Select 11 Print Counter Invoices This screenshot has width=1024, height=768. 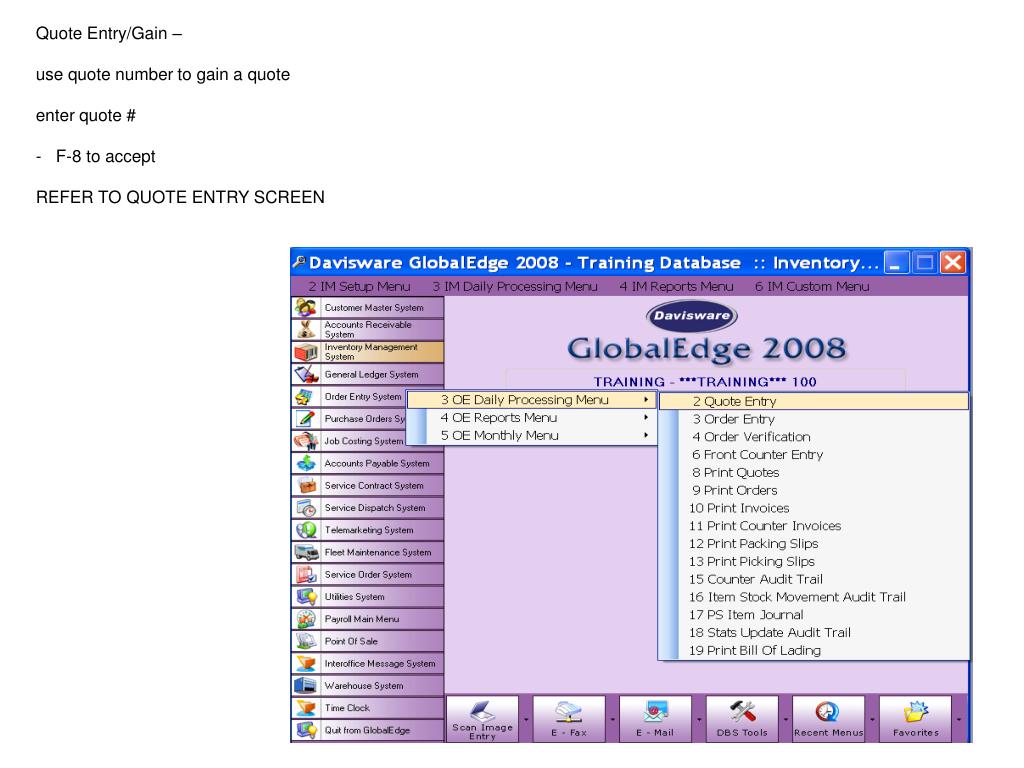click(814, 526)
